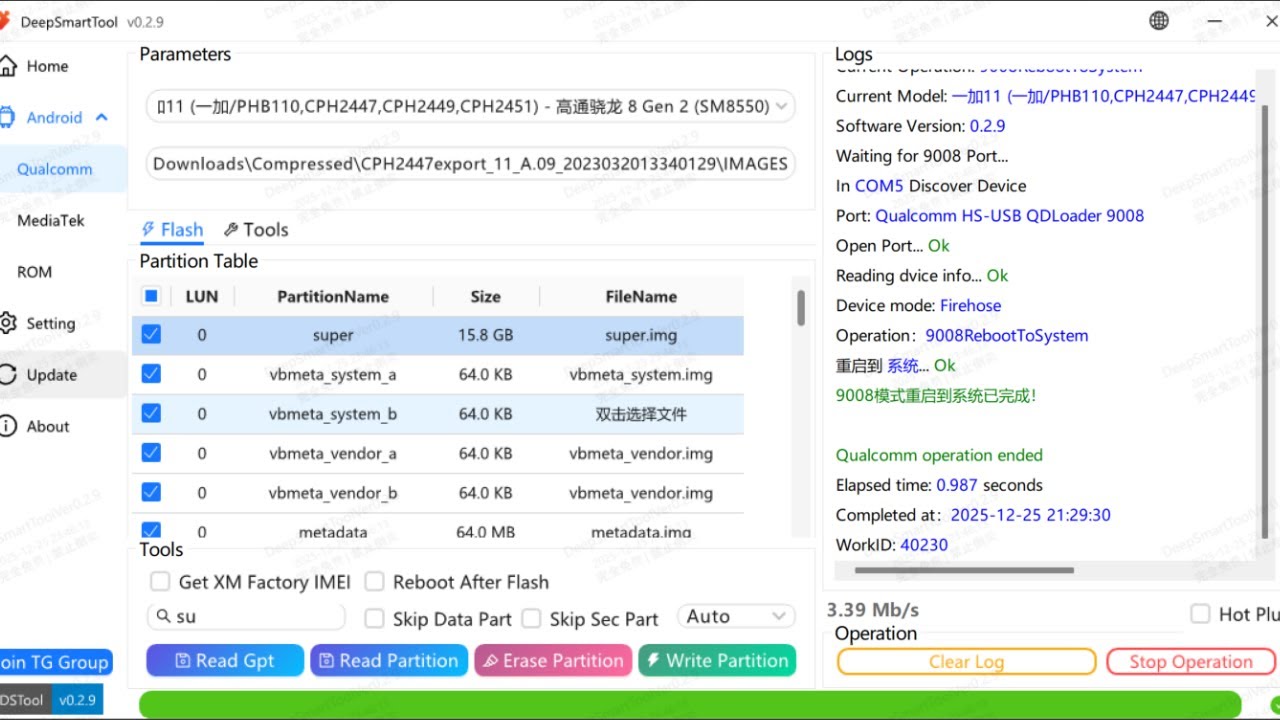Enable Skip Sec Part option
The image size is (1280, 720).
(532, 619)
